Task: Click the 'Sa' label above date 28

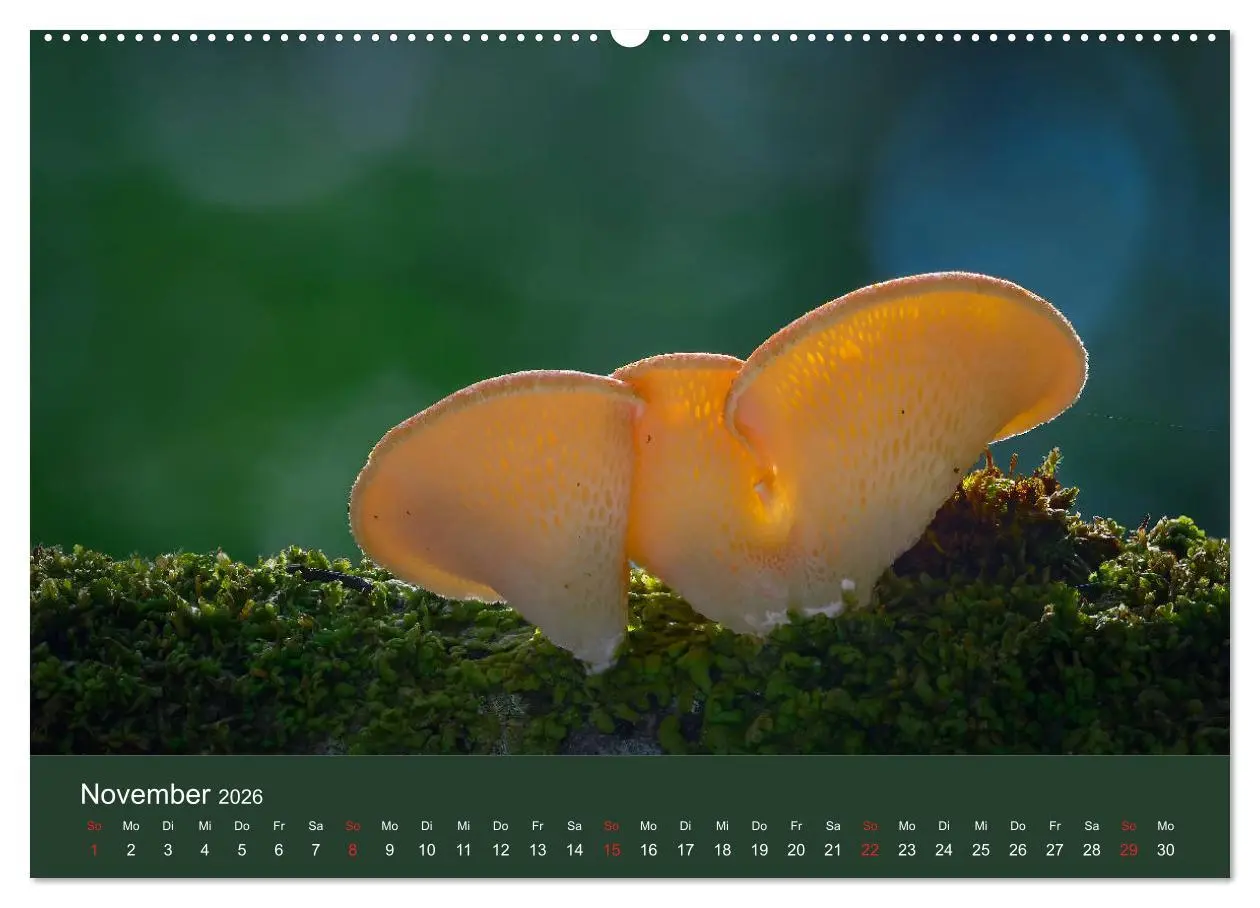Action: pyautogui.click(x=1092, y=826)
